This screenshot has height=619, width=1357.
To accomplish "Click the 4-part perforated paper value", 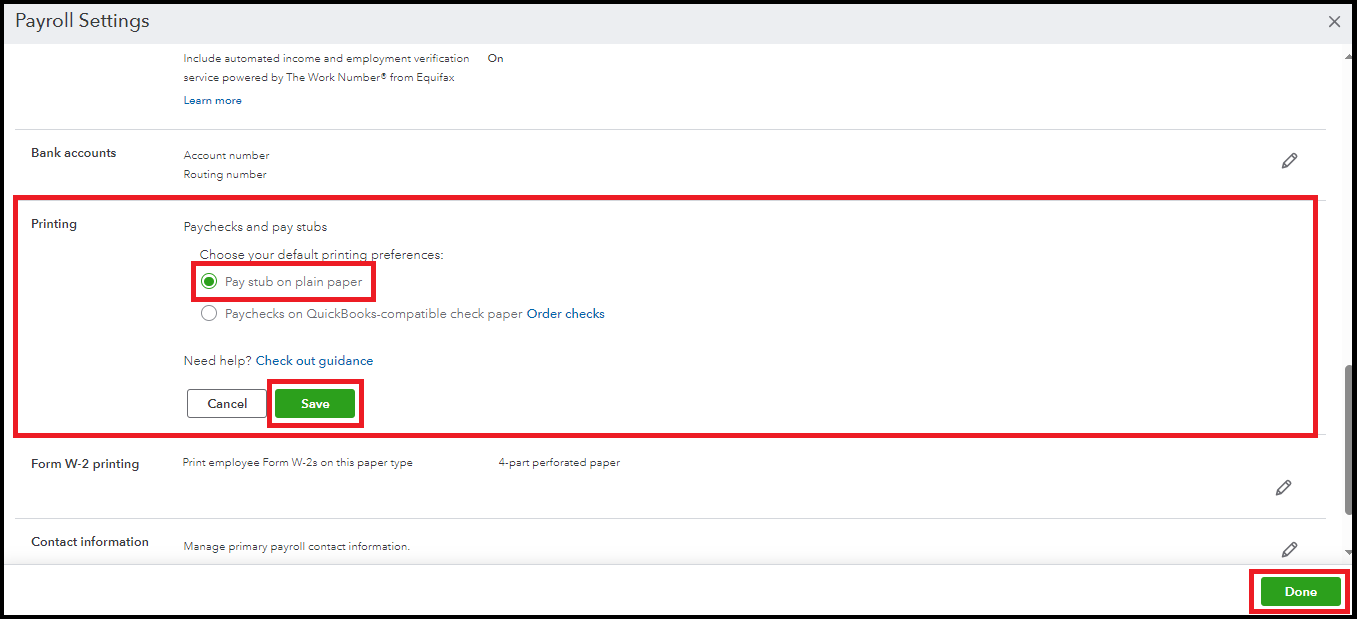I will (559, 463).
